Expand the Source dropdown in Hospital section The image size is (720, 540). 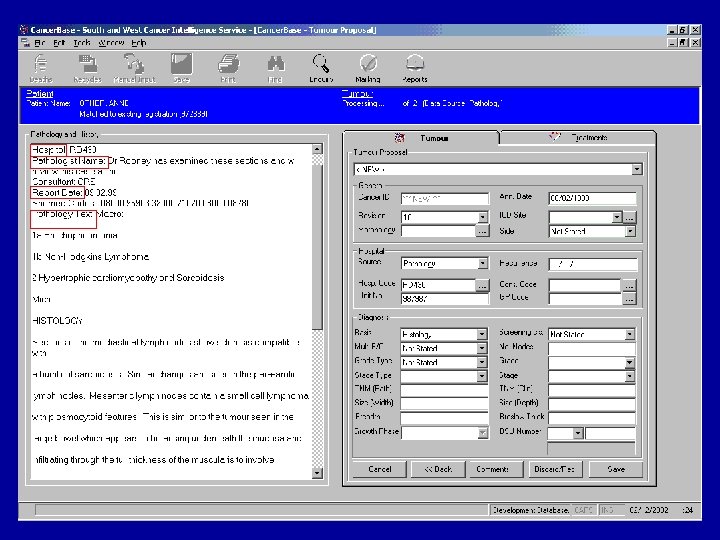482,264
